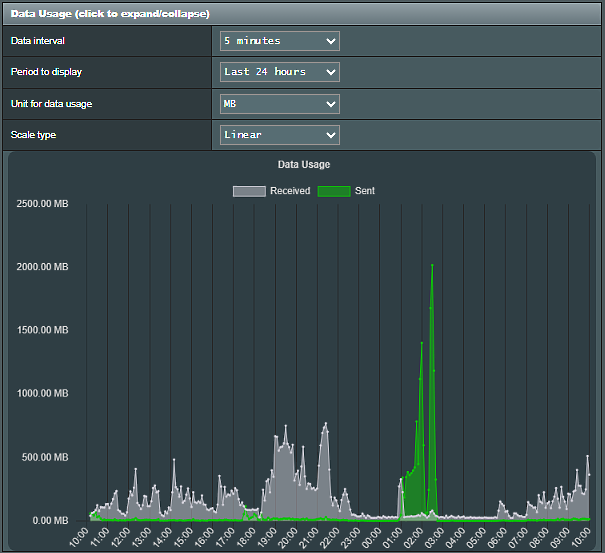Click the chevron arrow on Linear selector
Viewport: 605px width, 553px height.
tap(331, 135)
